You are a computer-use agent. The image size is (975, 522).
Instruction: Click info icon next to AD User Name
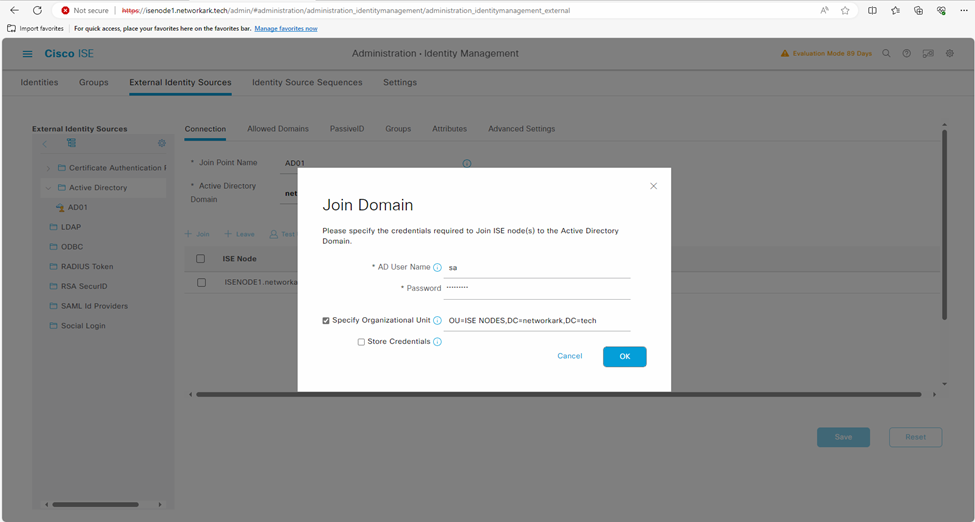coord(437,268)
